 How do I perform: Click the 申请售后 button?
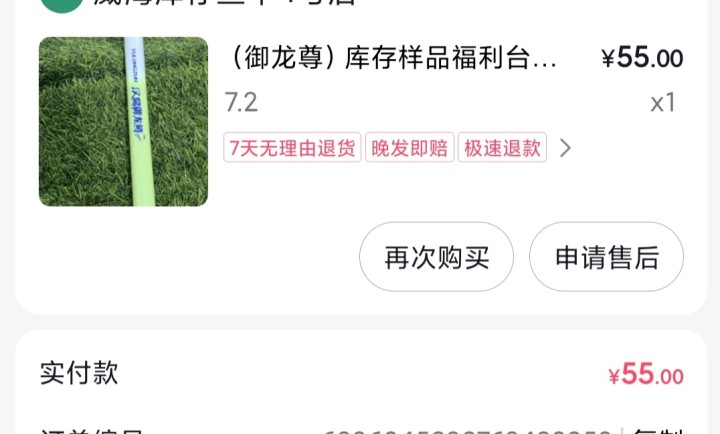(x=606, y=257)
